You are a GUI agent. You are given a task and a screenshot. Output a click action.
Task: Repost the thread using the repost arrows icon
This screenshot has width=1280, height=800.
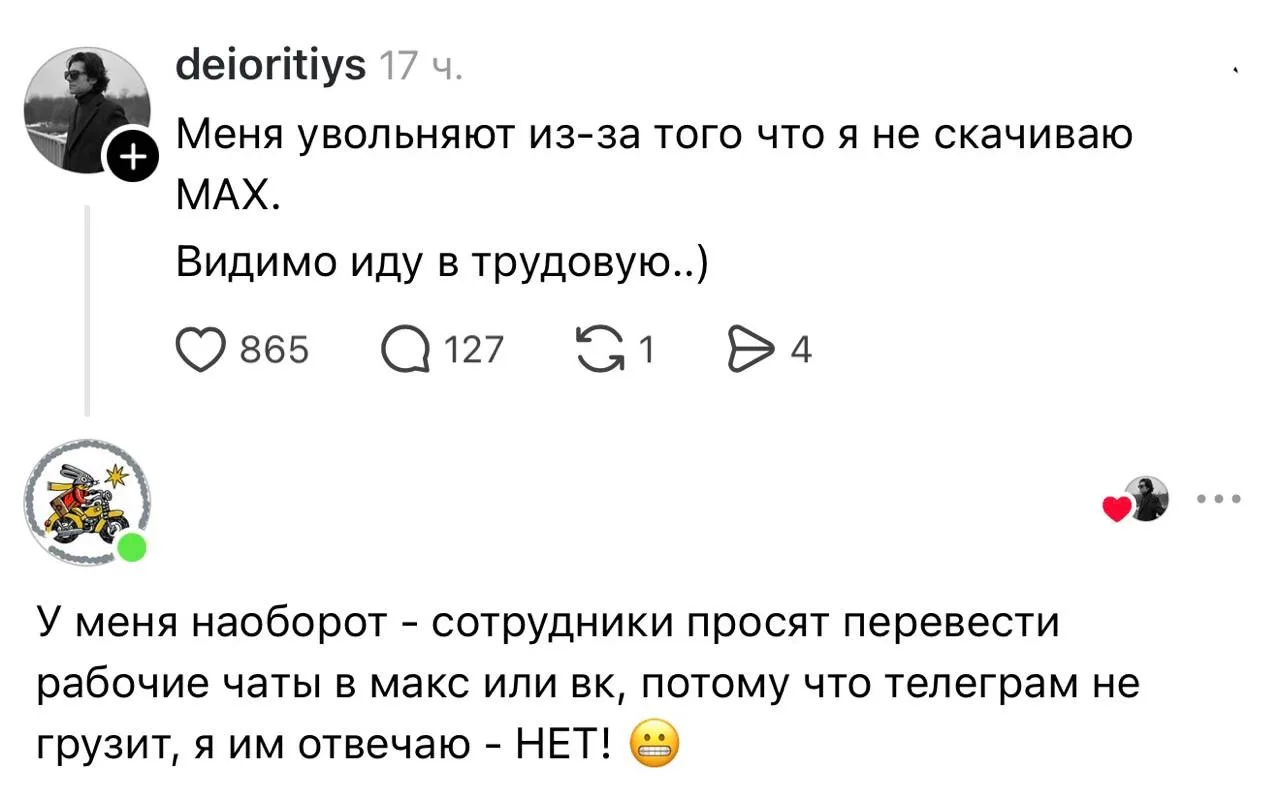tap(597, 350)
